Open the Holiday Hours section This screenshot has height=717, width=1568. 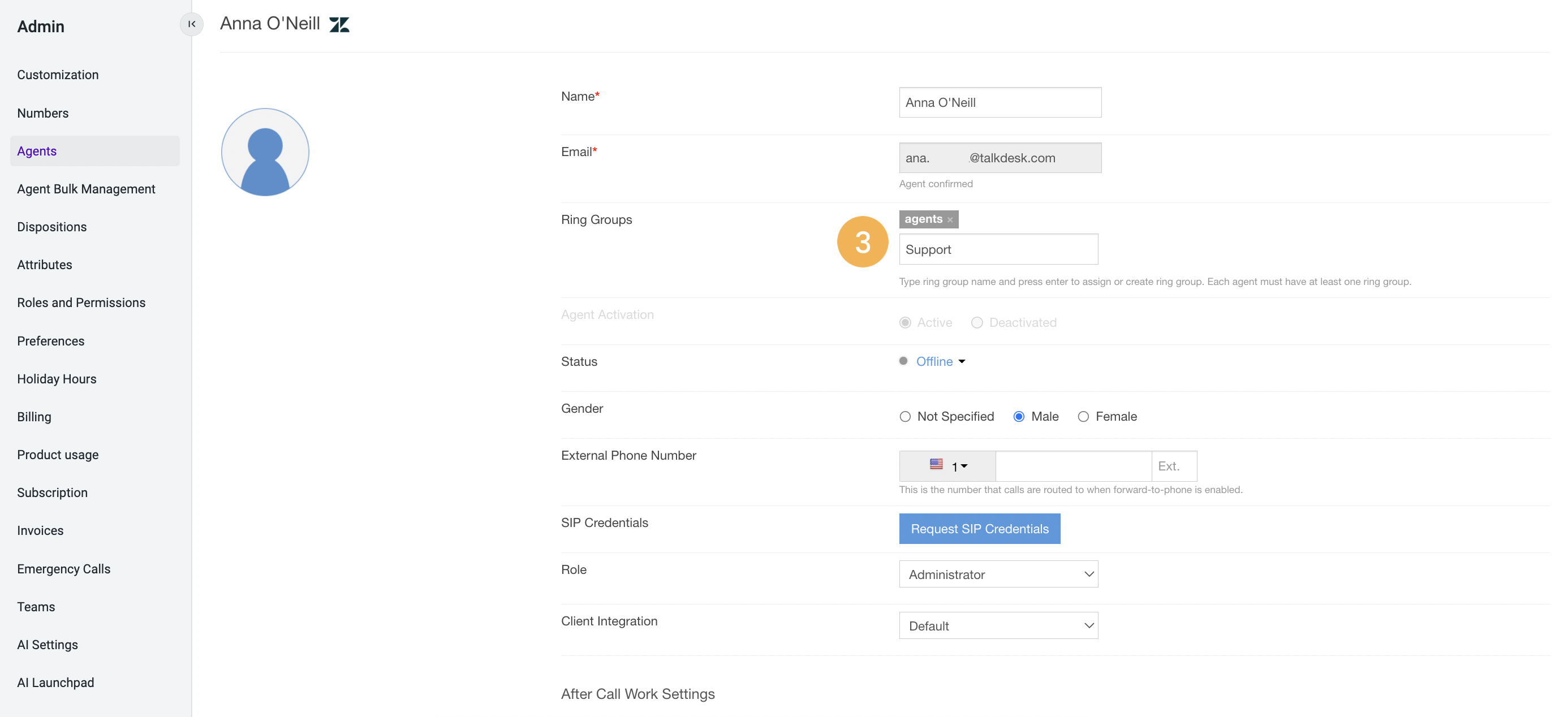pos(57,379)
